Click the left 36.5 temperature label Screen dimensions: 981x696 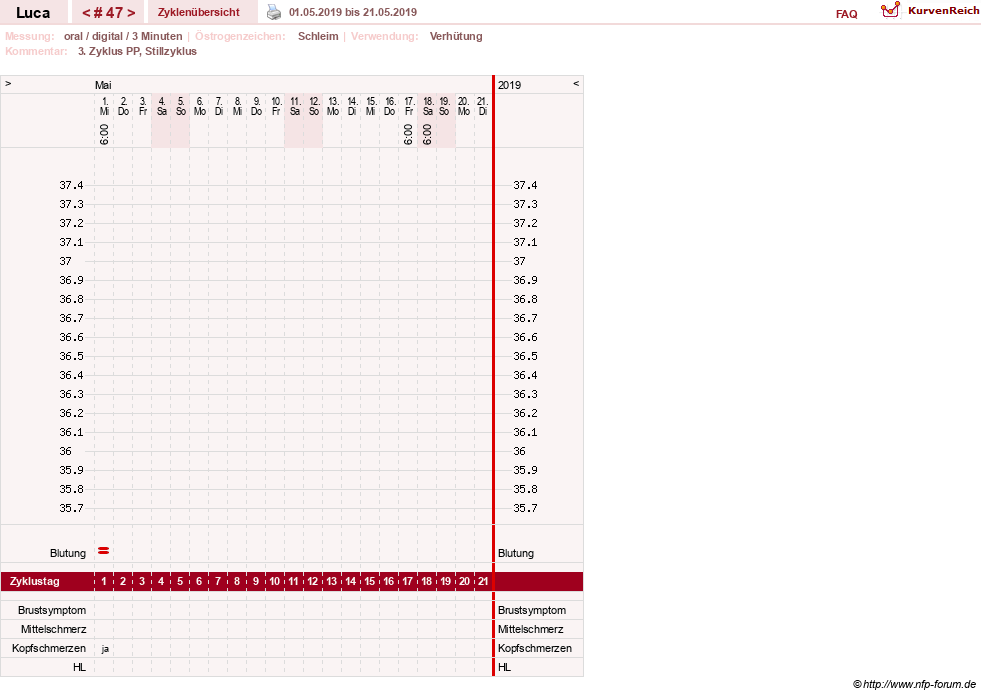click(x=71, y=356)
